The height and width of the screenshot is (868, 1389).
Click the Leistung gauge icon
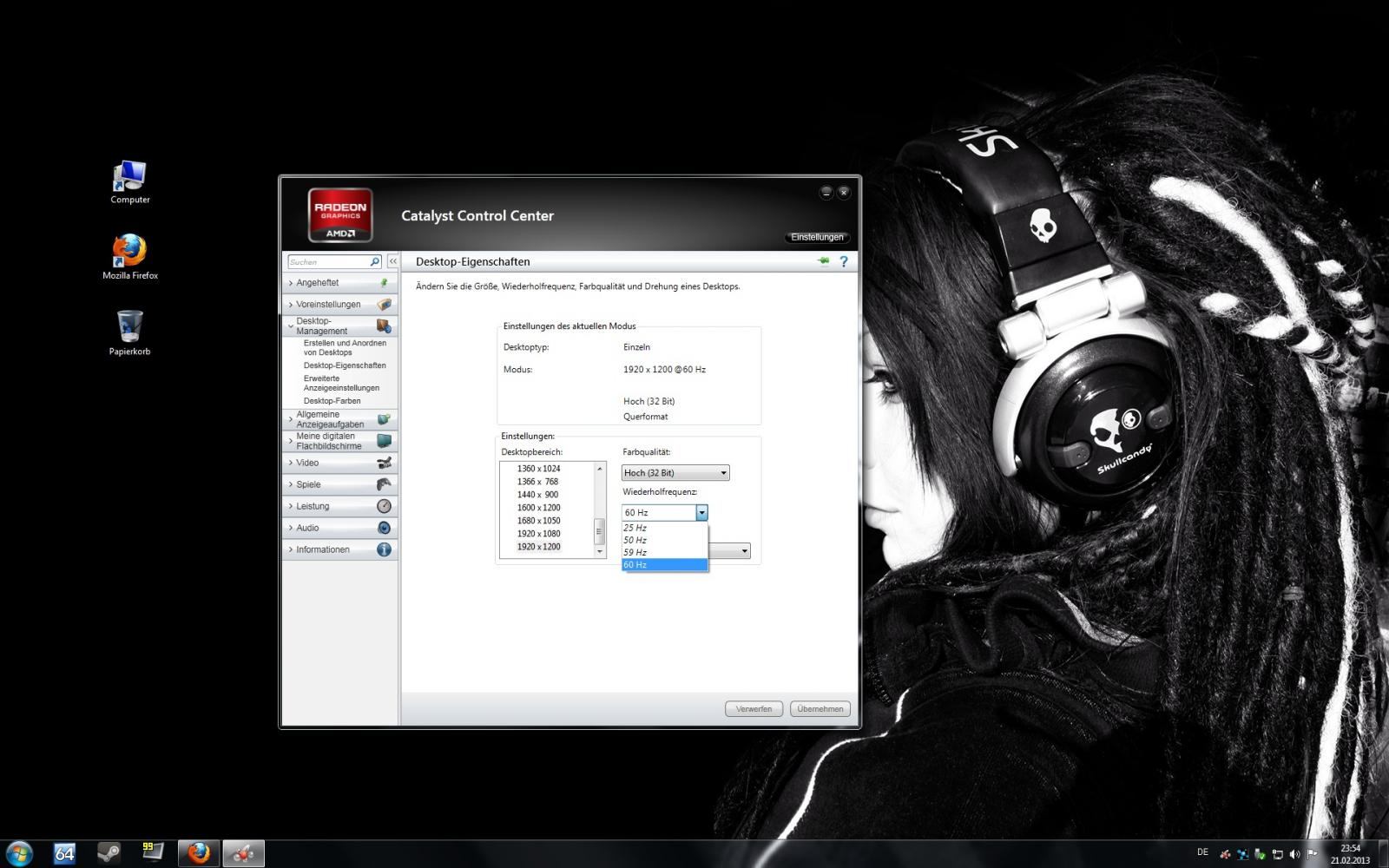384,506
